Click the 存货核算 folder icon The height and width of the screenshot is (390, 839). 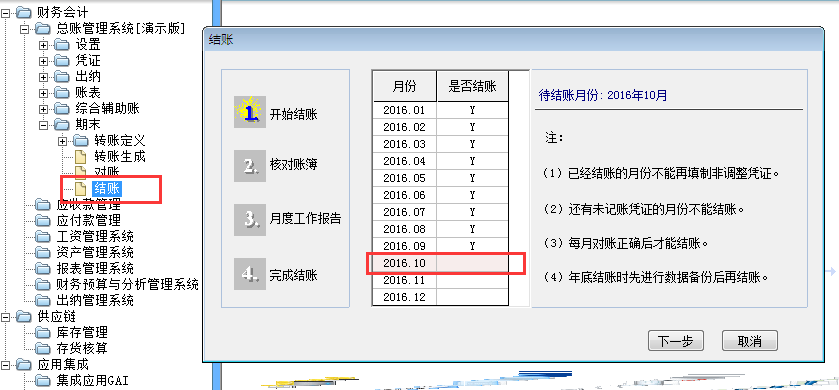pyautogui.click(x=43, y=348)
